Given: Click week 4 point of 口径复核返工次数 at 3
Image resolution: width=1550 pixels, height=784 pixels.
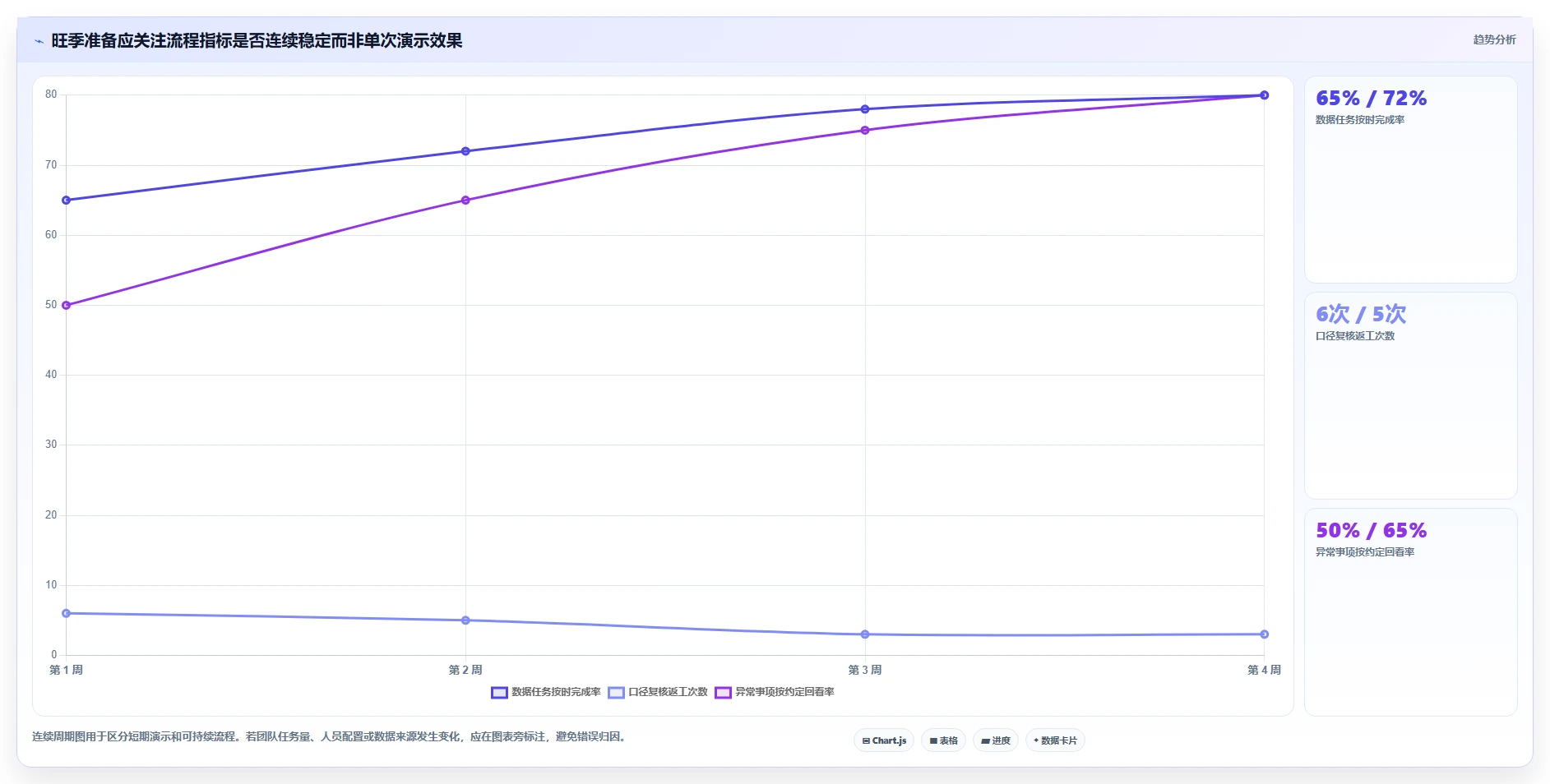Looking at the screenshot, I should point(1264,634).
